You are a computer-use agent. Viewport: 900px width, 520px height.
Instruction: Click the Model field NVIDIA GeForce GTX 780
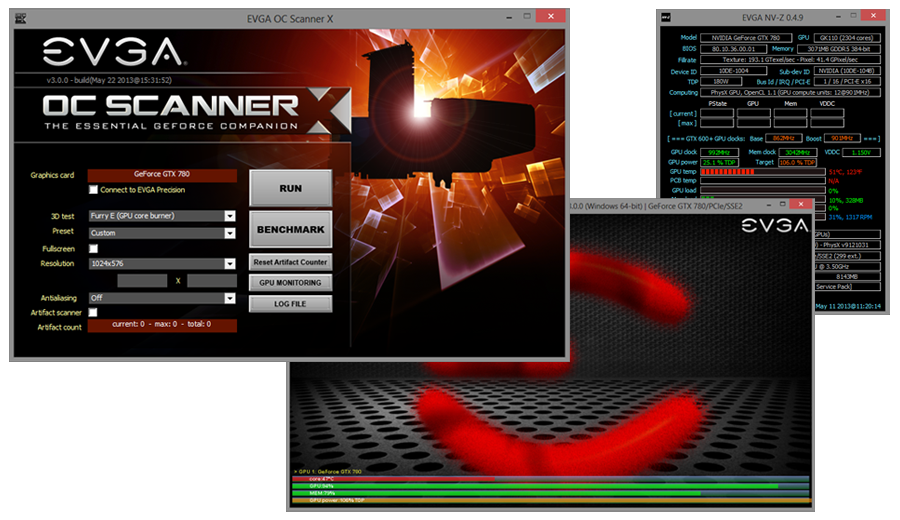click(x=746, y=38)
